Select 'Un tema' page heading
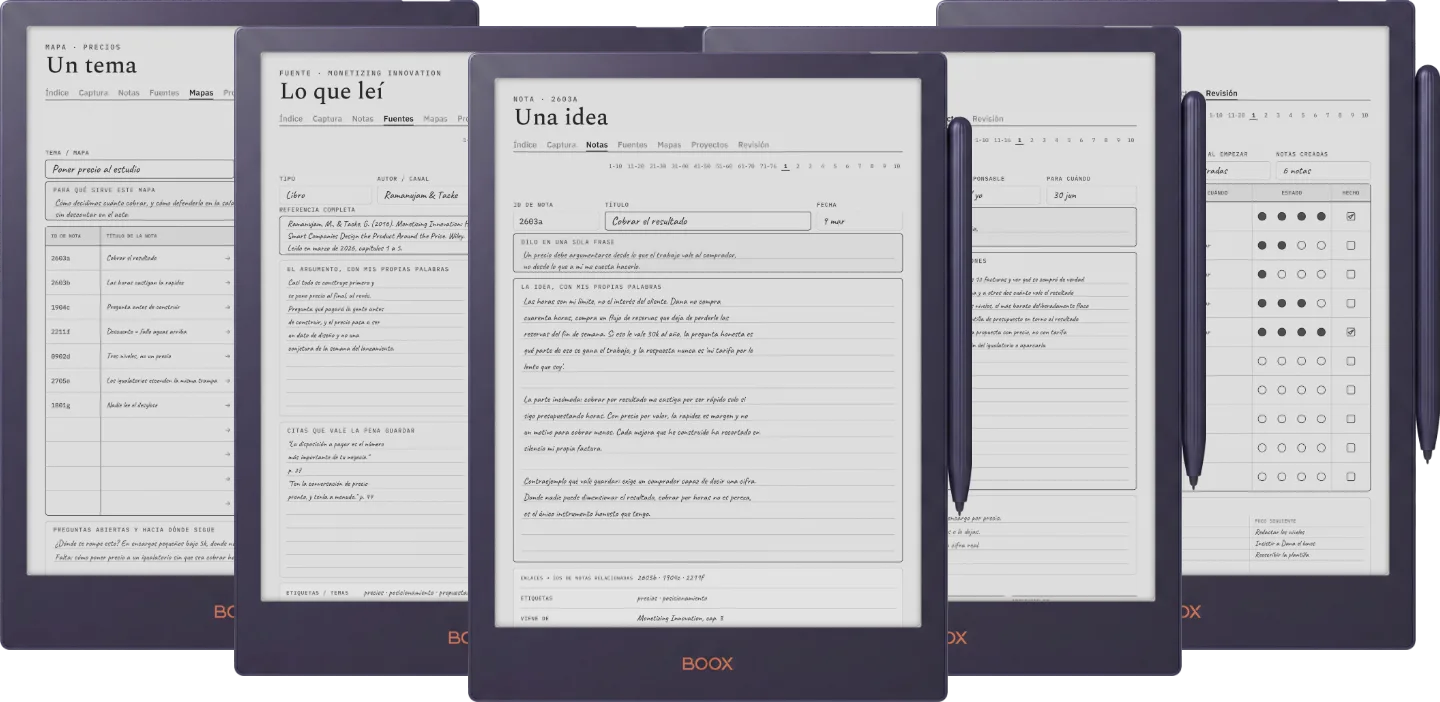This screenshot has width=1440, height=702. click(x=91, y=66)
